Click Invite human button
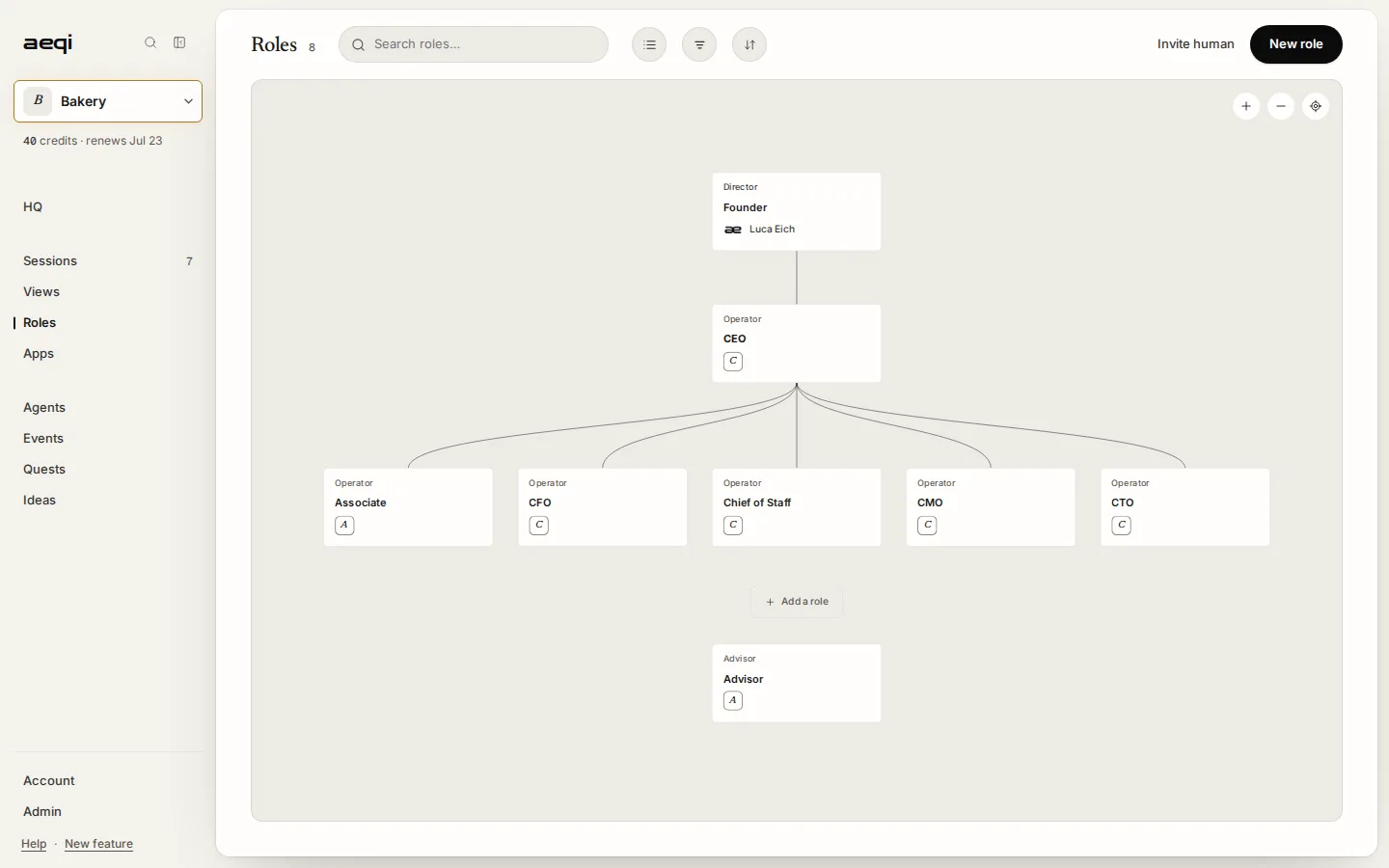This screenshot has height=868, width=1389. tap(1196, 44)
